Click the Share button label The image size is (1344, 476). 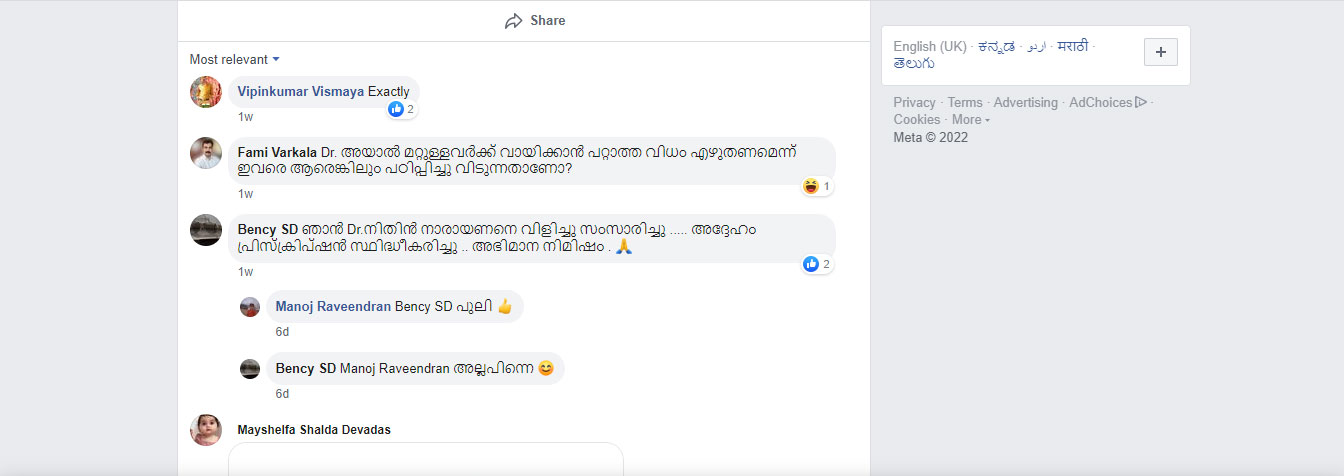[548, 21]
